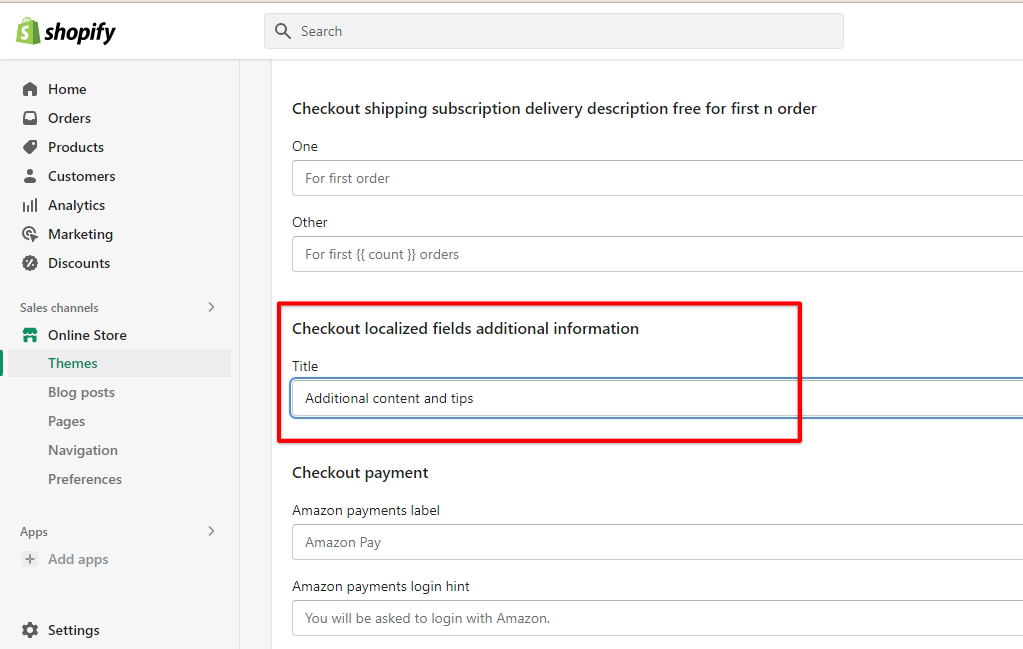
Task: Expand the Apps section chevron
Action: [x=211, y=531]
